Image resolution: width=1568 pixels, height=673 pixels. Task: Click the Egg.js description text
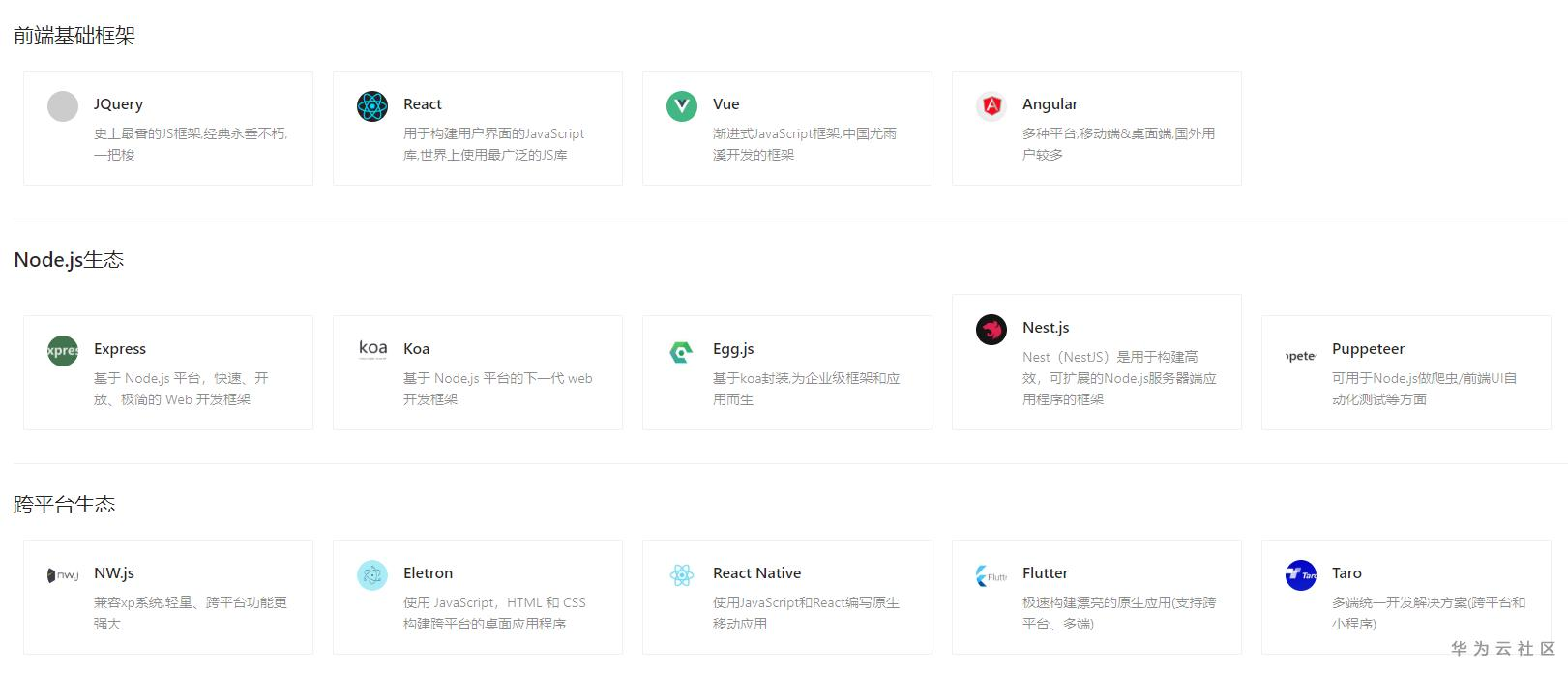pos(806,389)
